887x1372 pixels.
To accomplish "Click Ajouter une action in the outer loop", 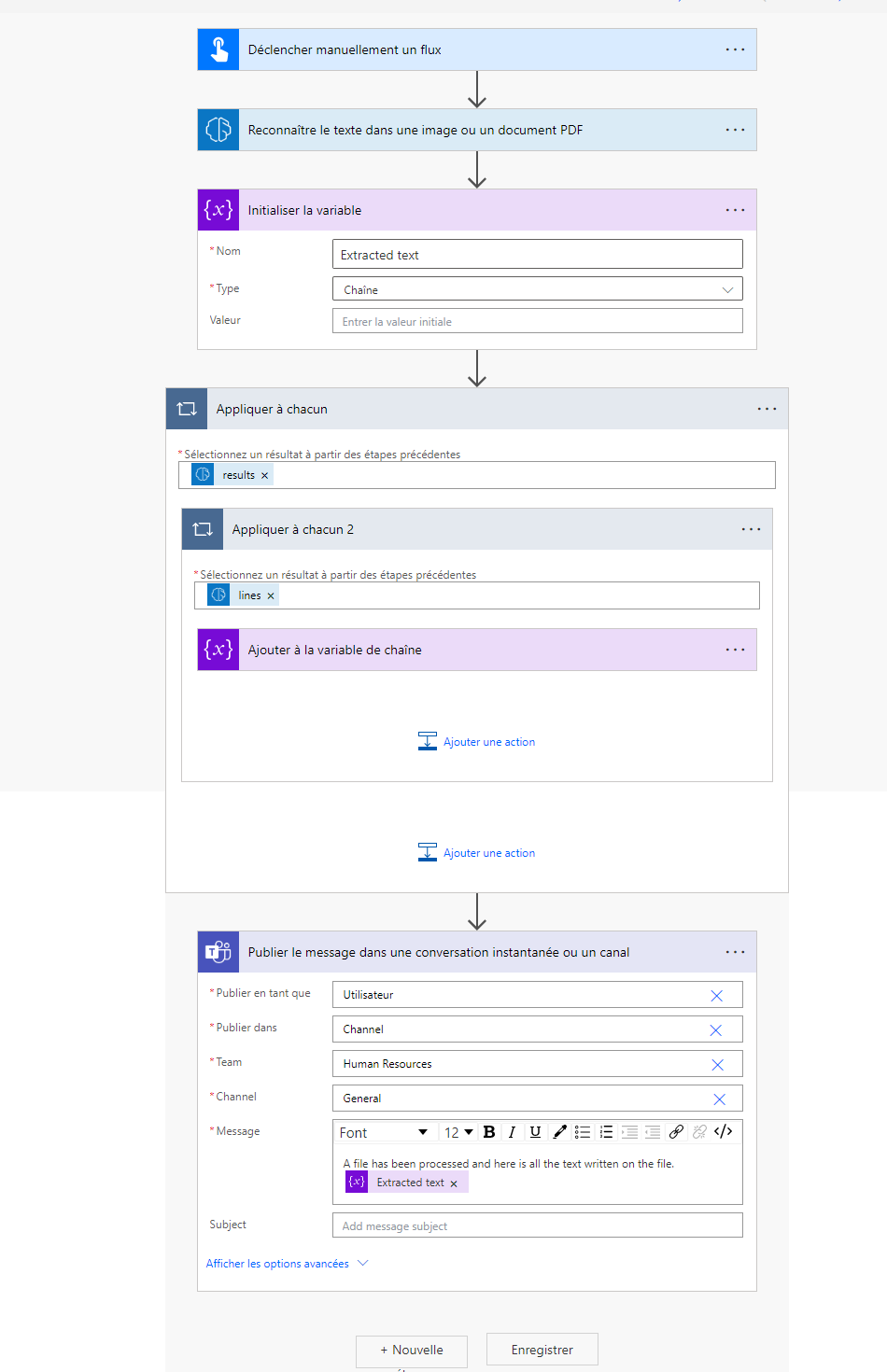I will [x=477, y=853].
